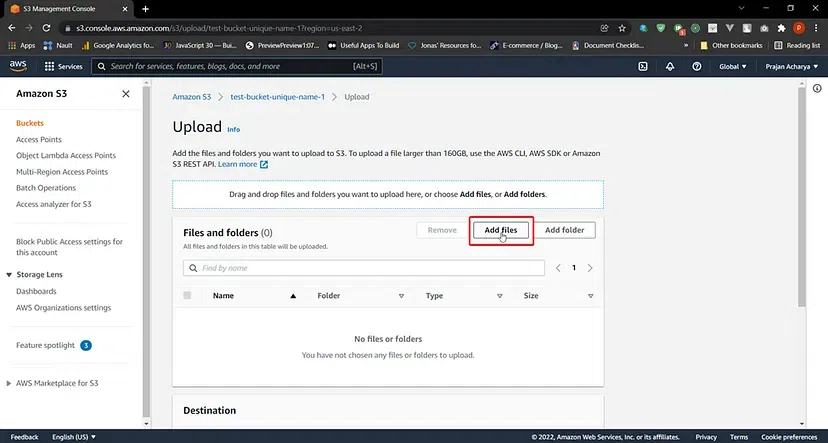Open Access Points in the sidebar
Screen dimensions: 828x443
[39, 139]
